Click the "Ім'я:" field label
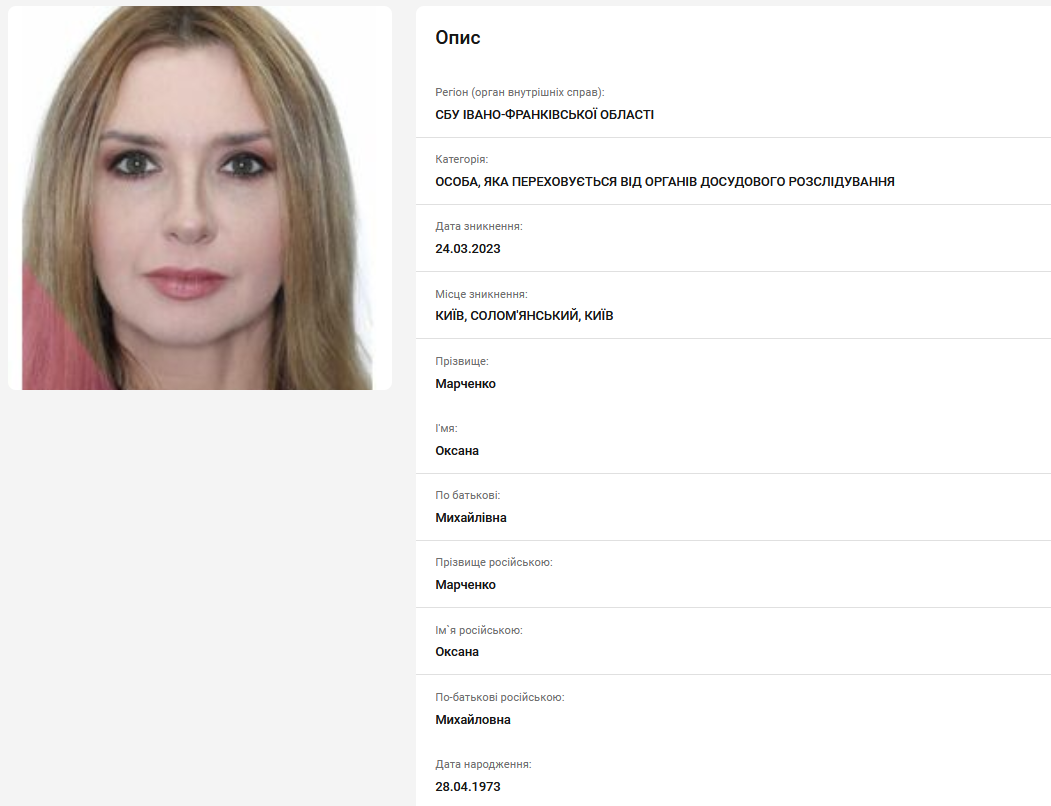Screen dimensions: 1051x806 click(x=446, y=428)
